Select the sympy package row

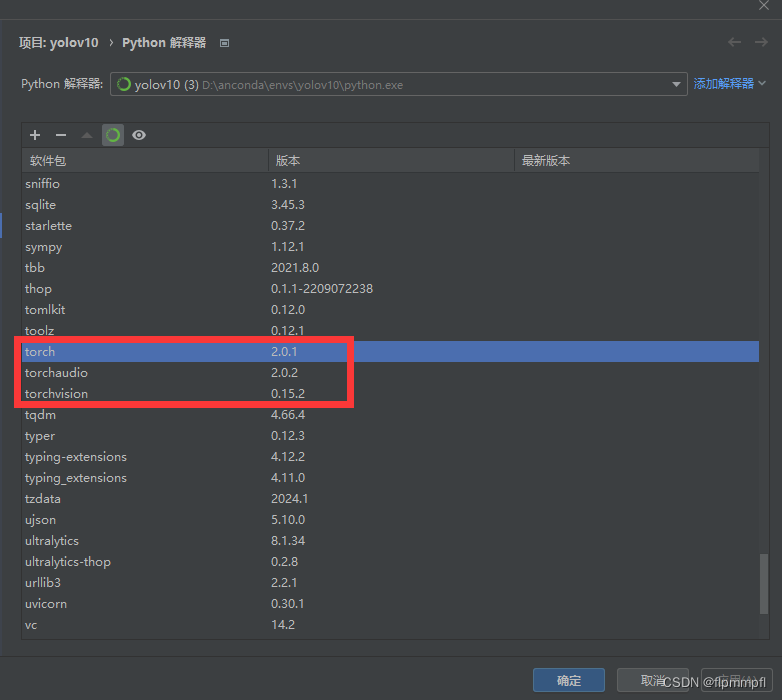coord(391,247)
